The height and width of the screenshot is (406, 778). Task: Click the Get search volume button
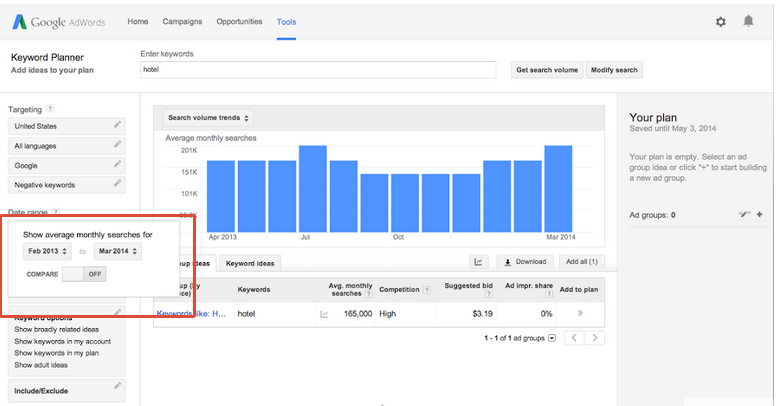click(x=547, y=70)
